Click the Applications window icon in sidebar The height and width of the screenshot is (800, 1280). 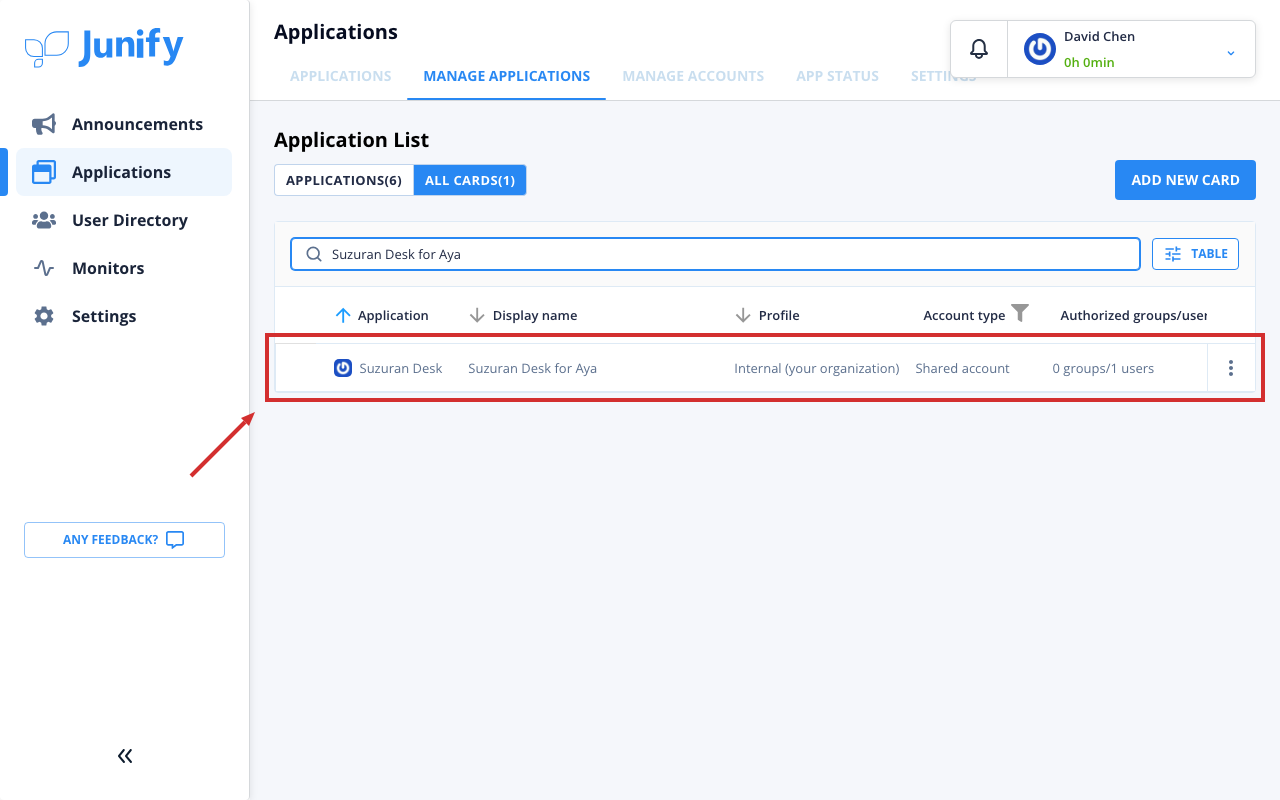pos(44,172)
